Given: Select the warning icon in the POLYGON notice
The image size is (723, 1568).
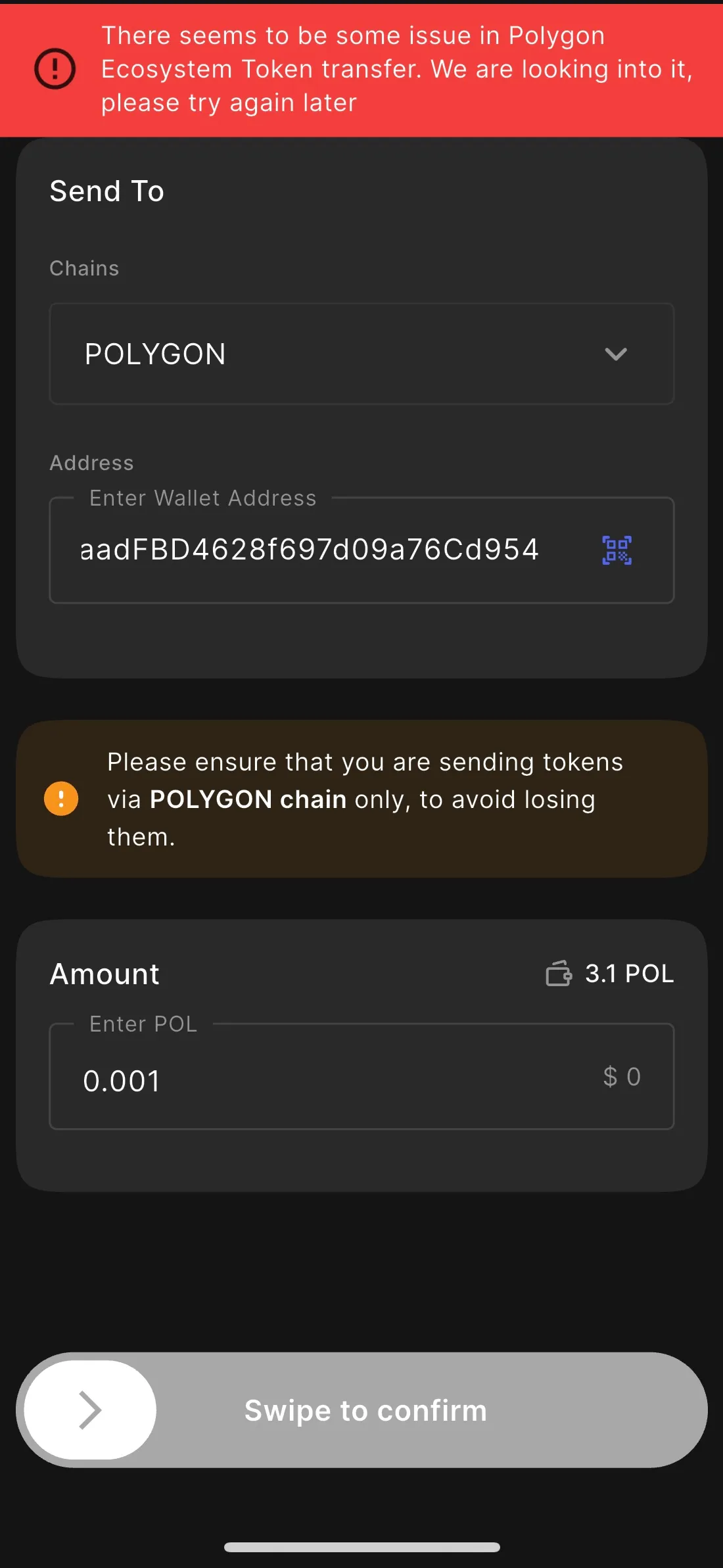Looking at the screenshot, I should (x=60, y=798).
